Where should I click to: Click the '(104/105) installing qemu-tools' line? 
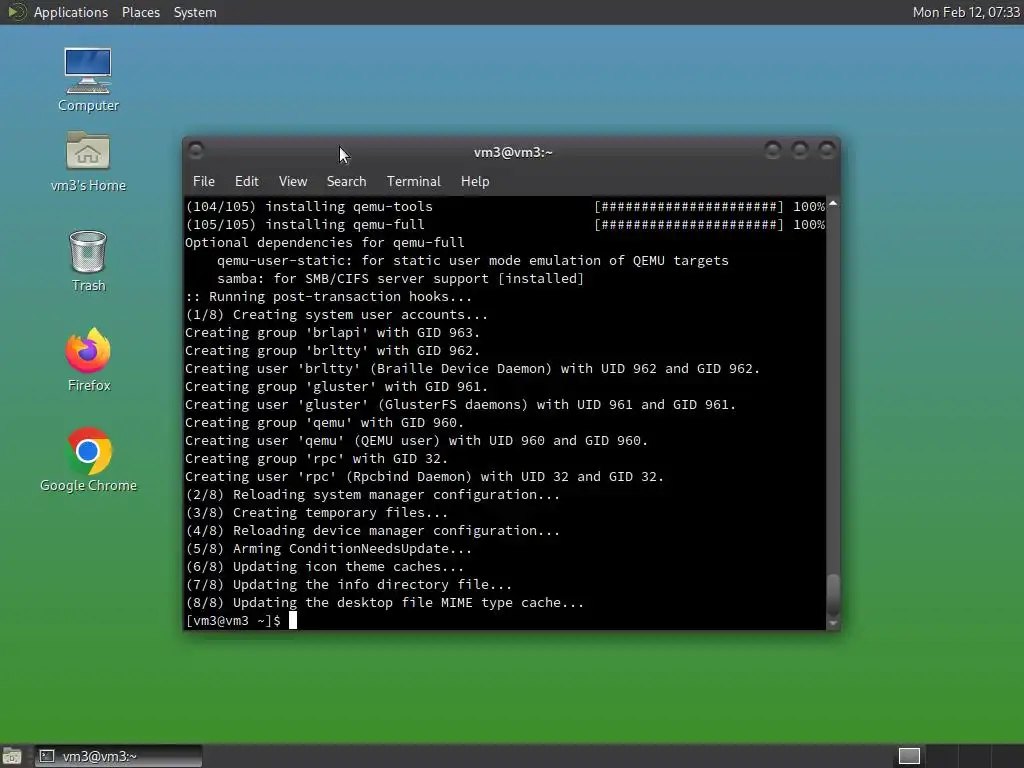click(x=505, y=206)
